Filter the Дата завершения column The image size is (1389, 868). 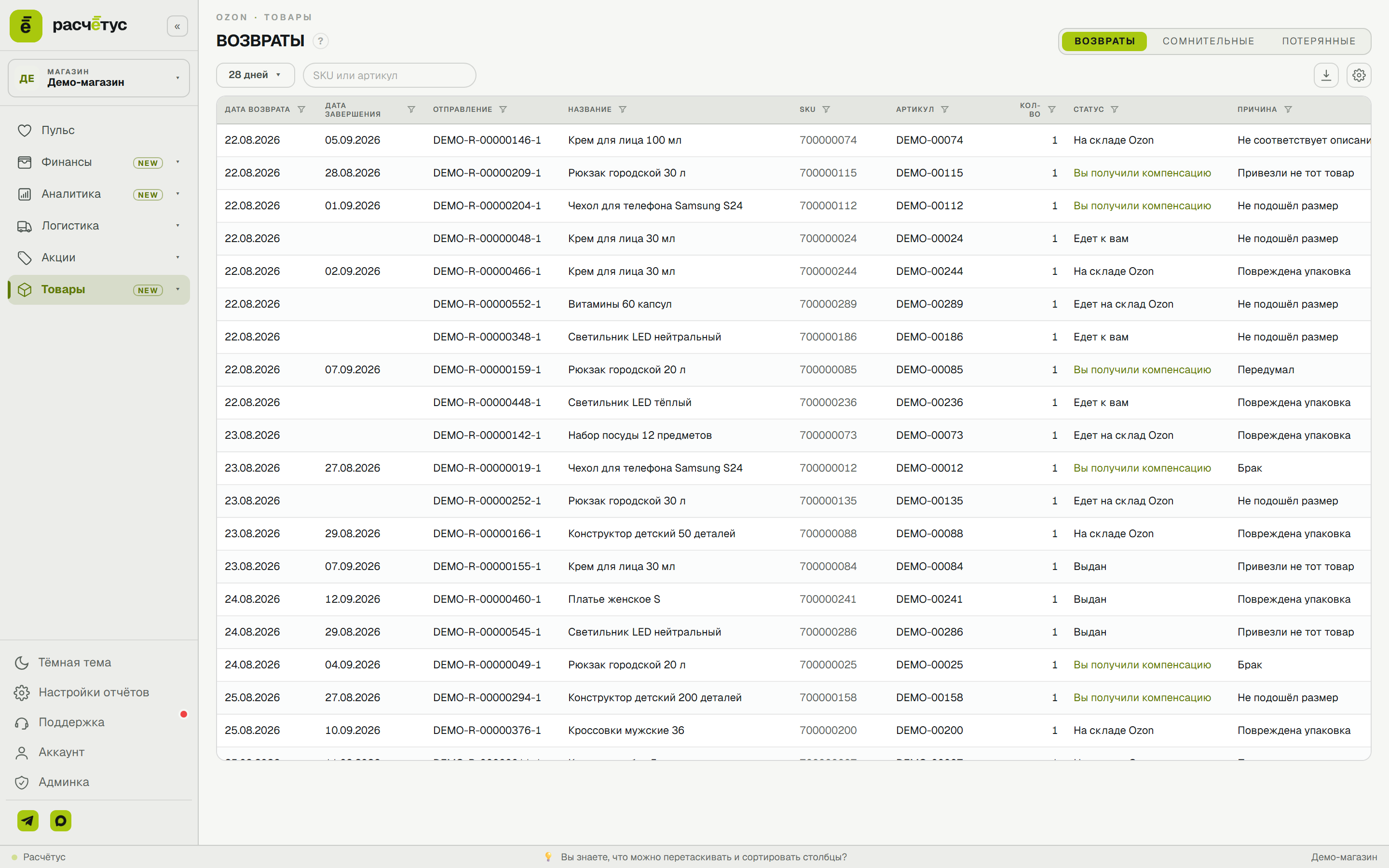[411, 109]
